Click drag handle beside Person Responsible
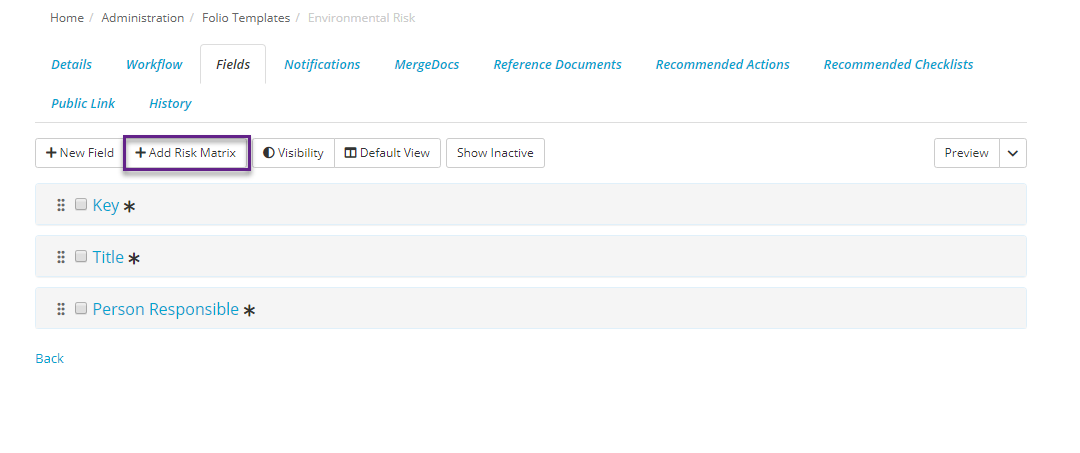Viewport: 1080px width, 453px height. (x=61, y=309)
